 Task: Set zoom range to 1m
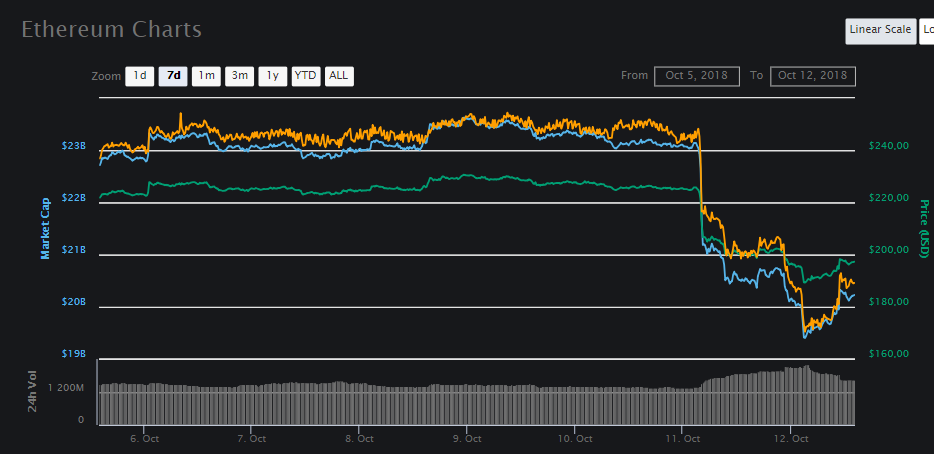click(207, 76)
